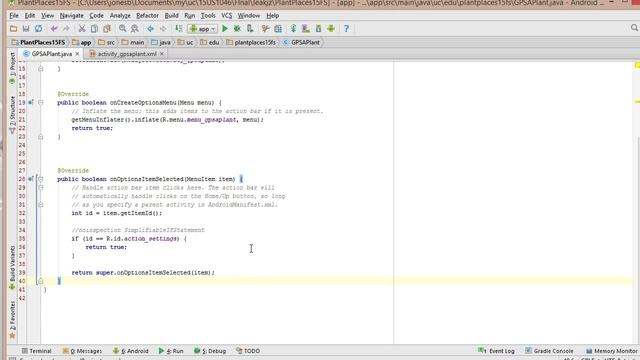Open the Event Log
640x360 pixels.
point(496,351)
